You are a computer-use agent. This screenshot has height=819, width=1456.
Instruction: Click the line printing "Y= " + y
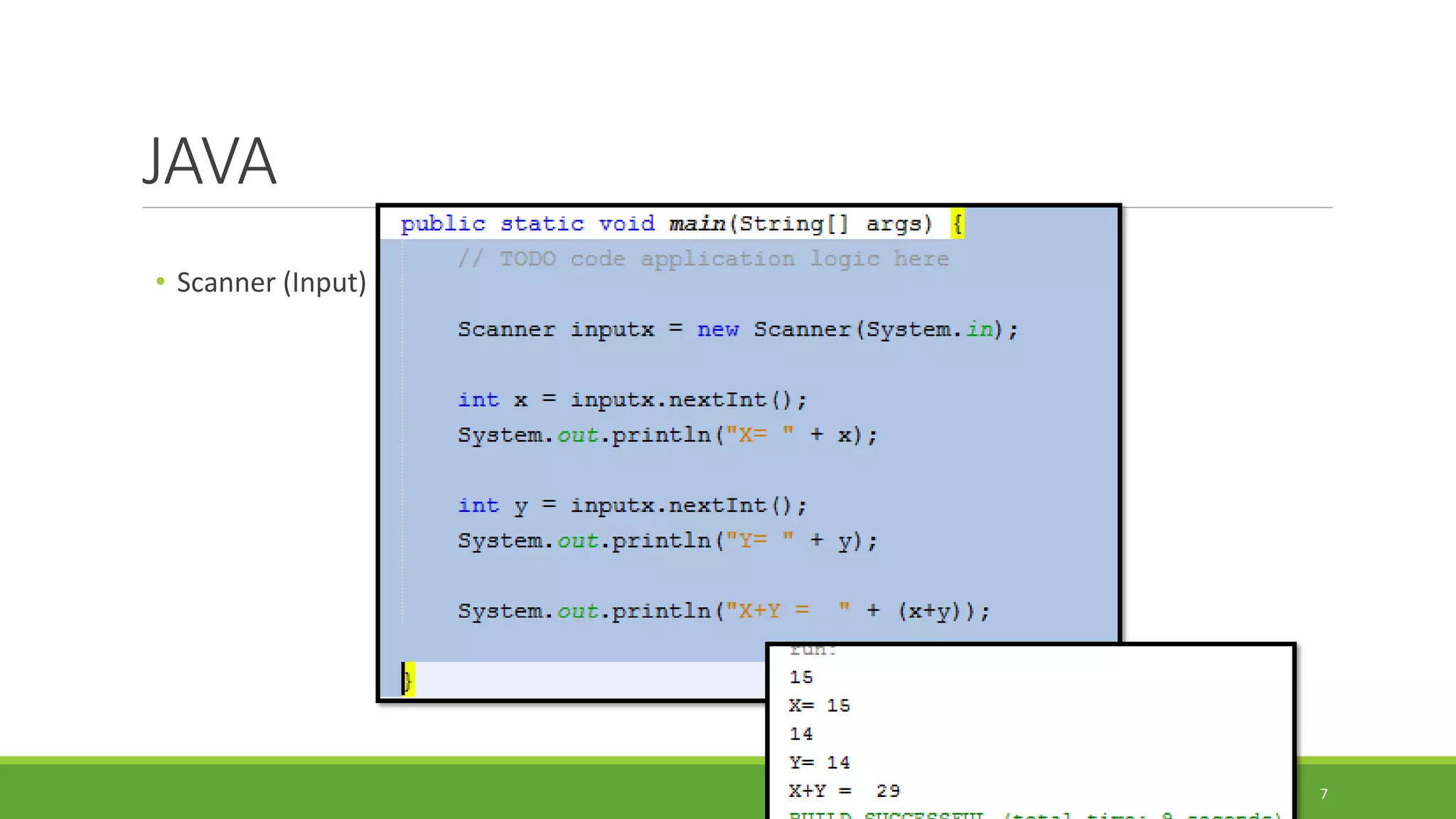pos(668,541)
